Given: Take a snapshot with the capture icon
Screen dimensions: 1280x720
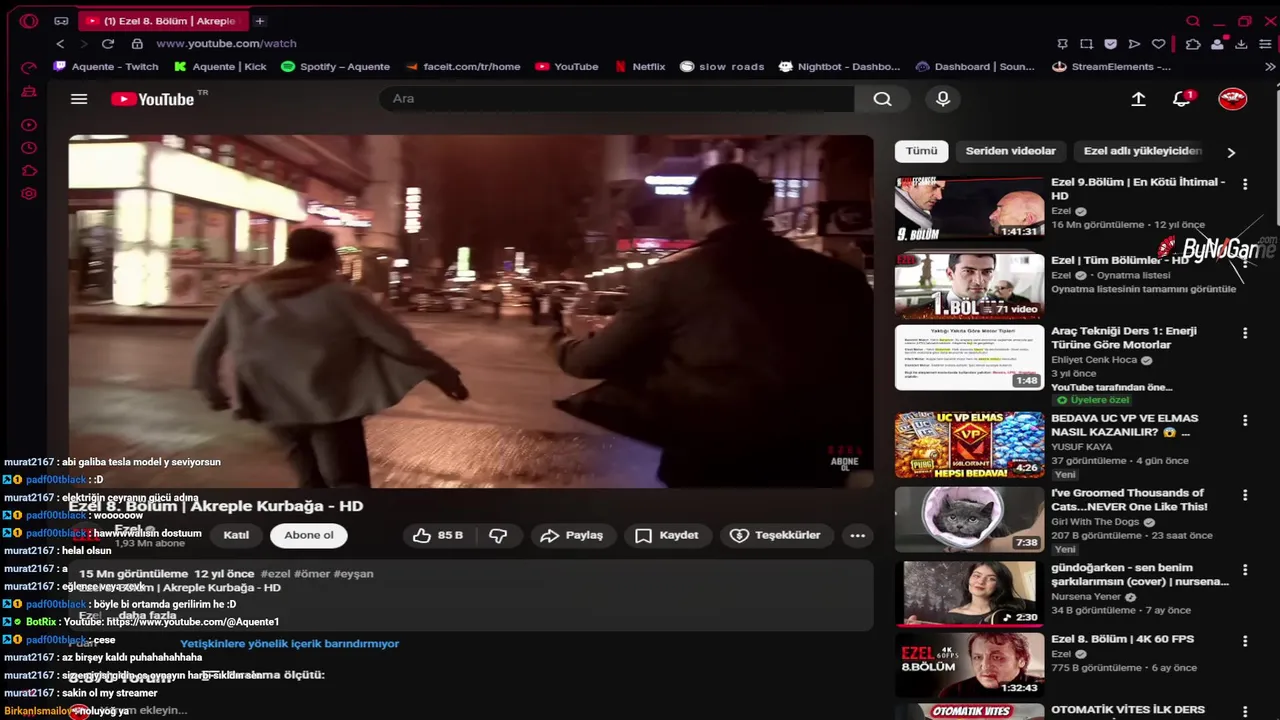Looking at the screenshot, I should point(1087,44).
